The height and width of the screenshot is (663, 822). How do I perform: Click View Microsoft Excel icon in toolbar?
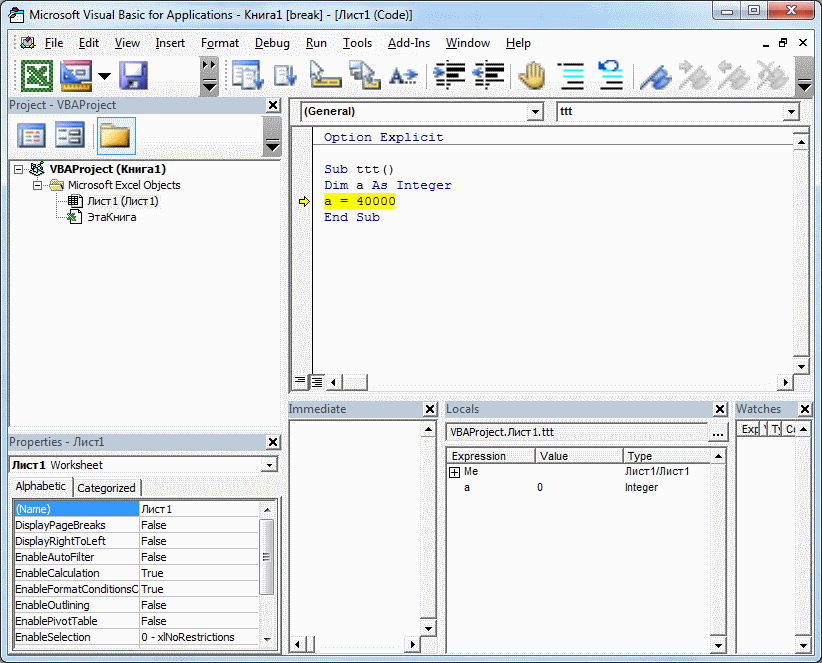[37, 75]
